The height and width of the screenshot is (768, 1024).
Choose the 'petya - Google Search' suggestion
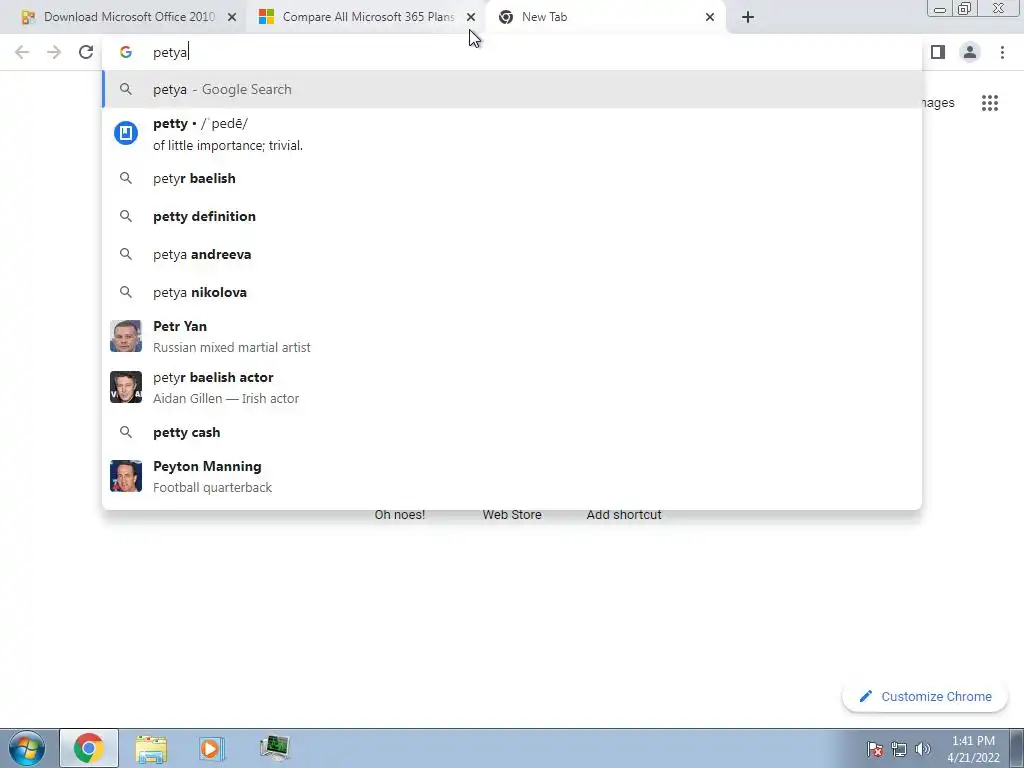(x=512, y=89)
